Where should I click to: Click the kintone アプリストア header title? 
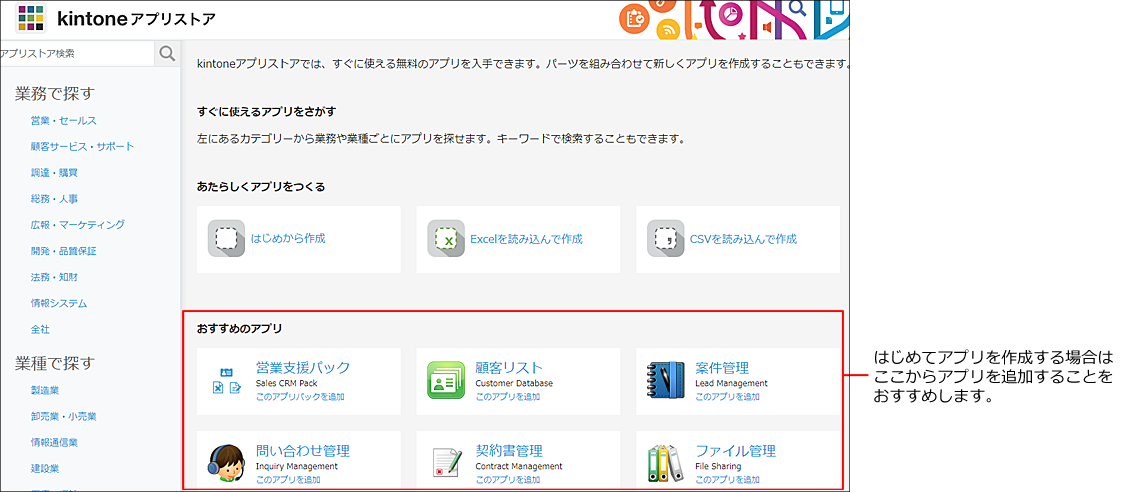(136, 19)
